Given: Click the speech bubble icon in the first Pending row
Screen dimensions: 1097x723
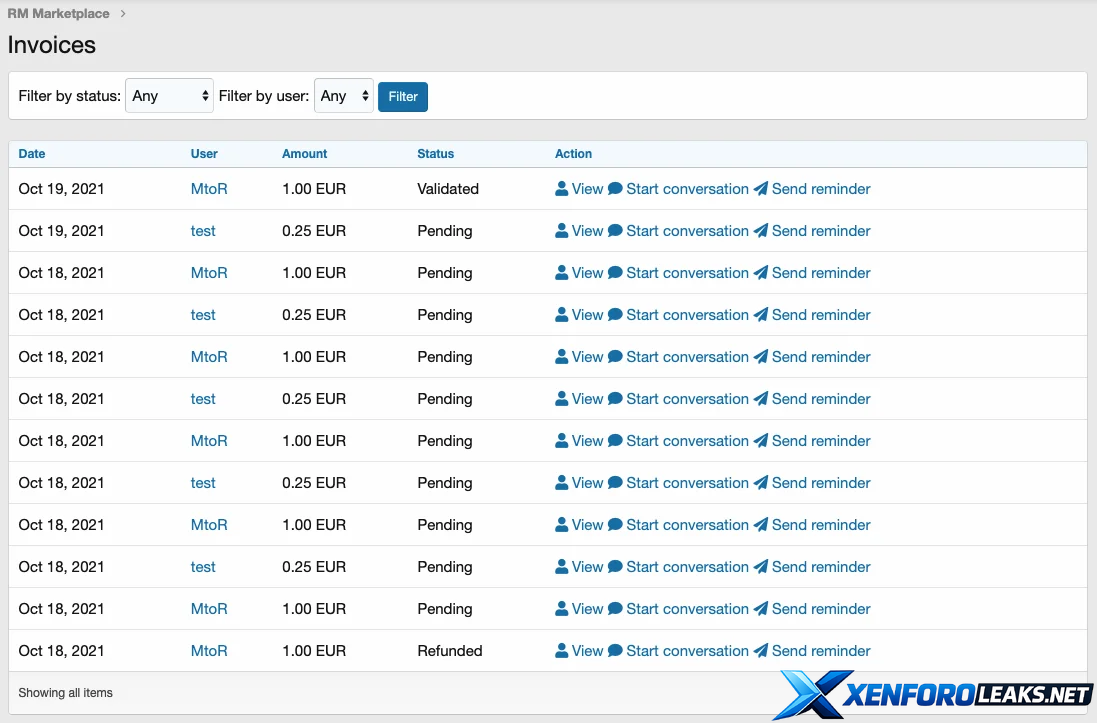Looking at the screenshot, I should coord(615,231).
